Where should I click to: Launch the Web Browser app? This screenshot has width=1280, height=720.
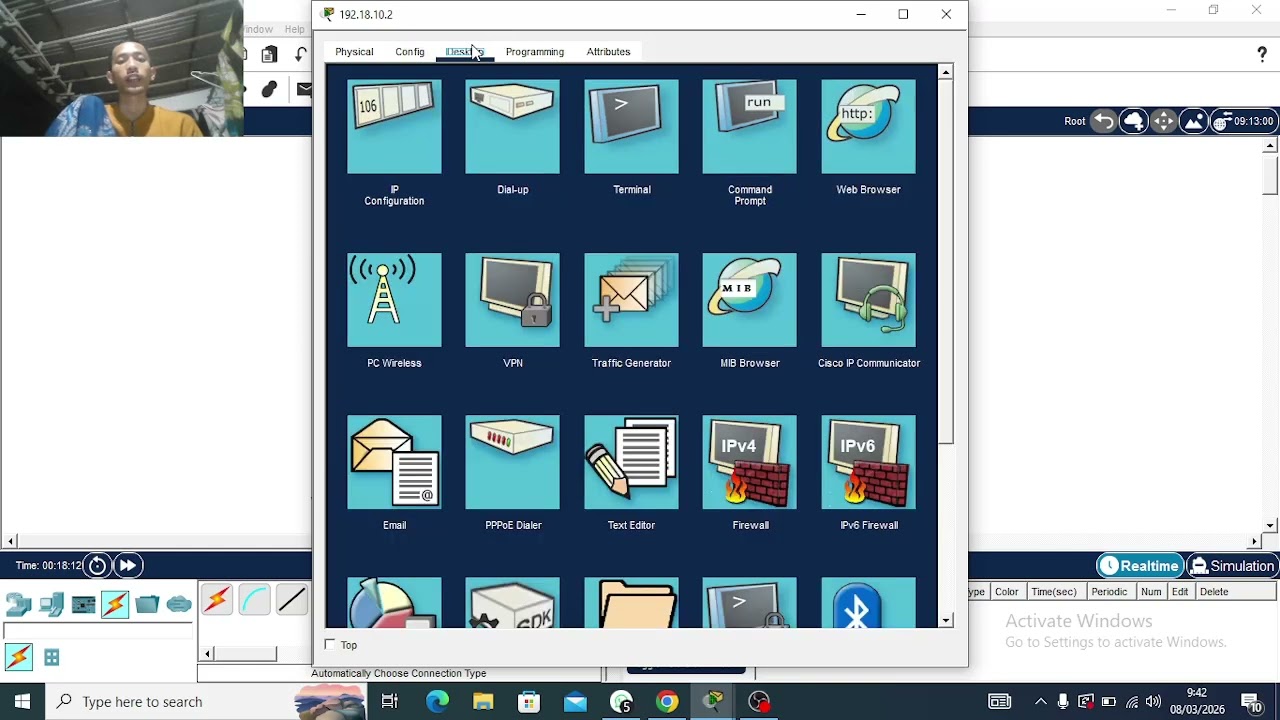(868, 127)
